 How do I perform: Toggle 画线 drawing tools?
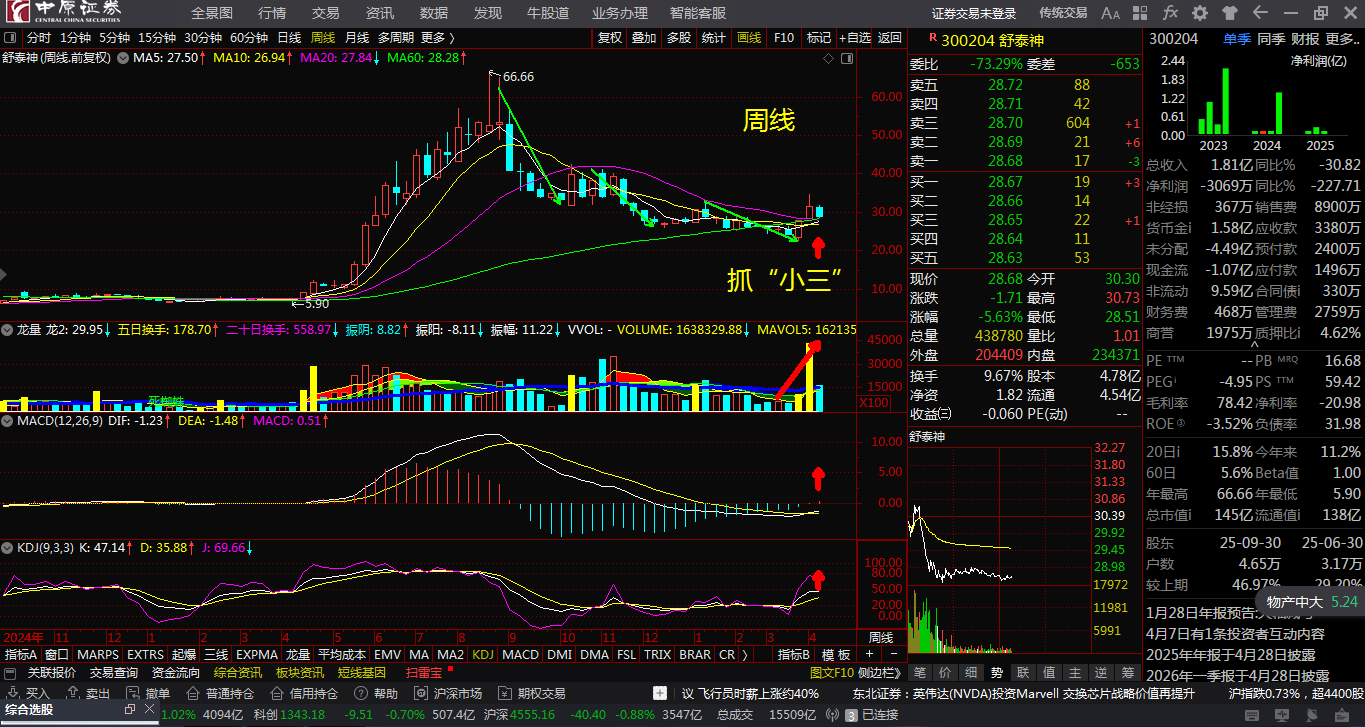tap(748, 38)
